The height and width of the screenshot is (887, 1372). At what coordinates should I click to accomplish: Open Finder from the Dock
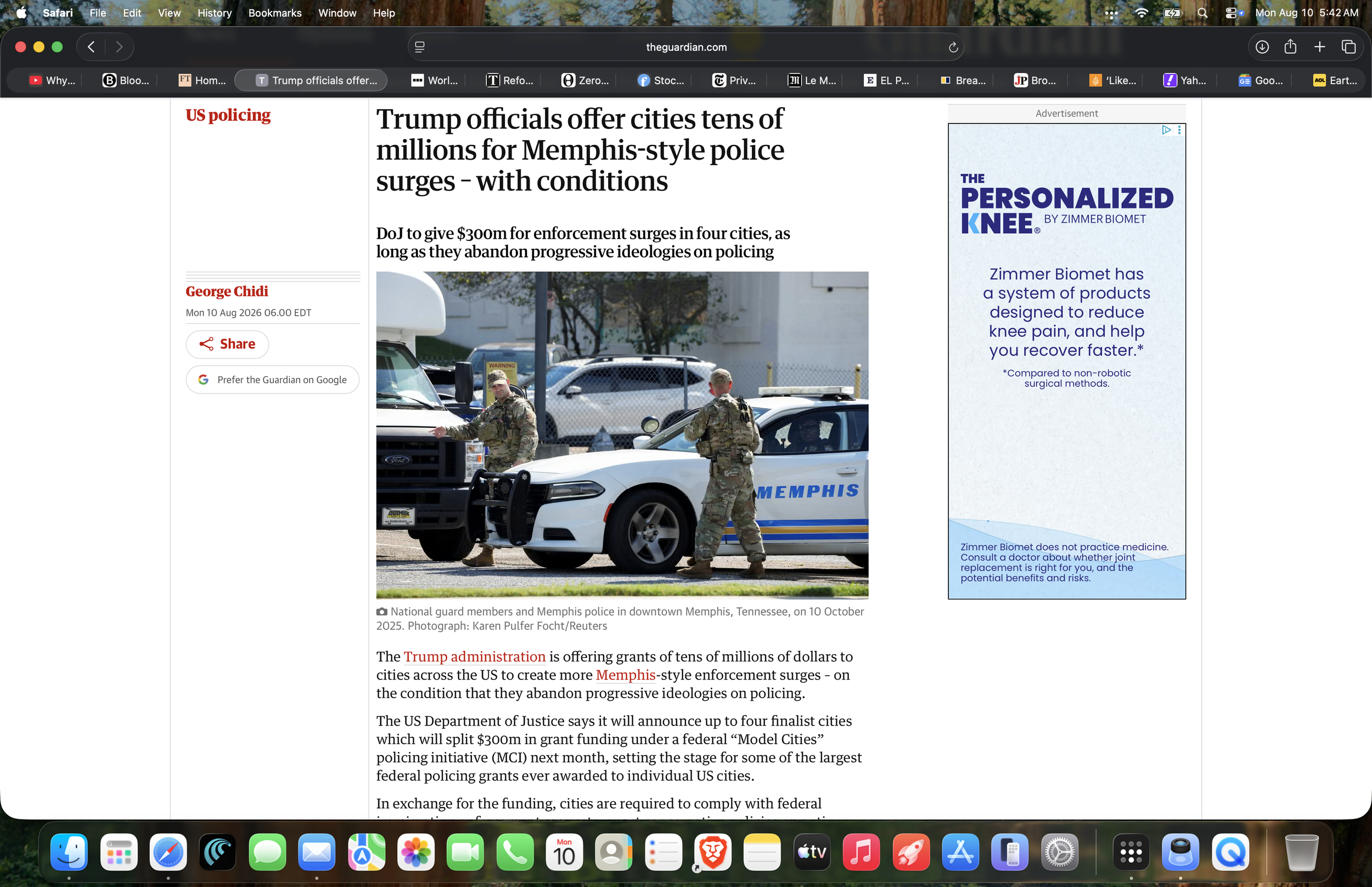[x=69, y=851]
